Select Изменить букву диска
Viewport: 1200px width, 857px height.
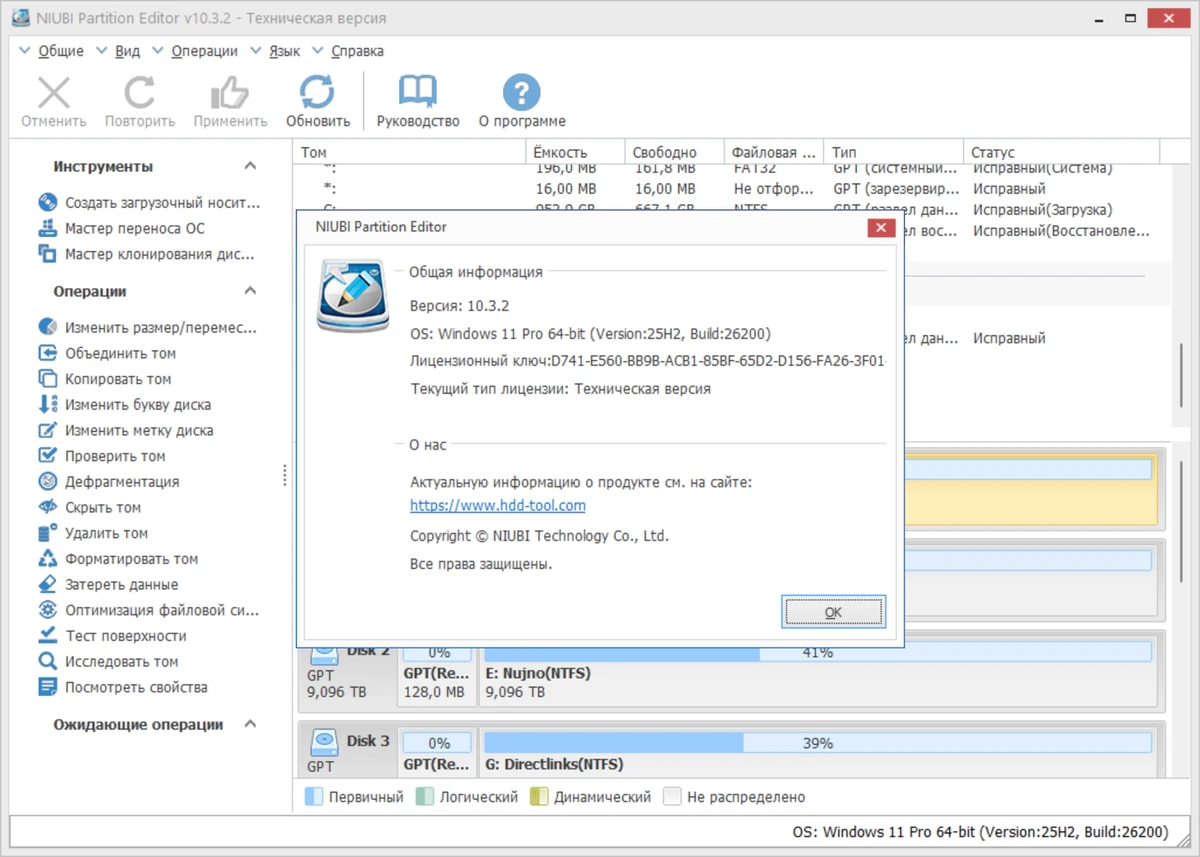pyautogui.click(x=125, y=405)
